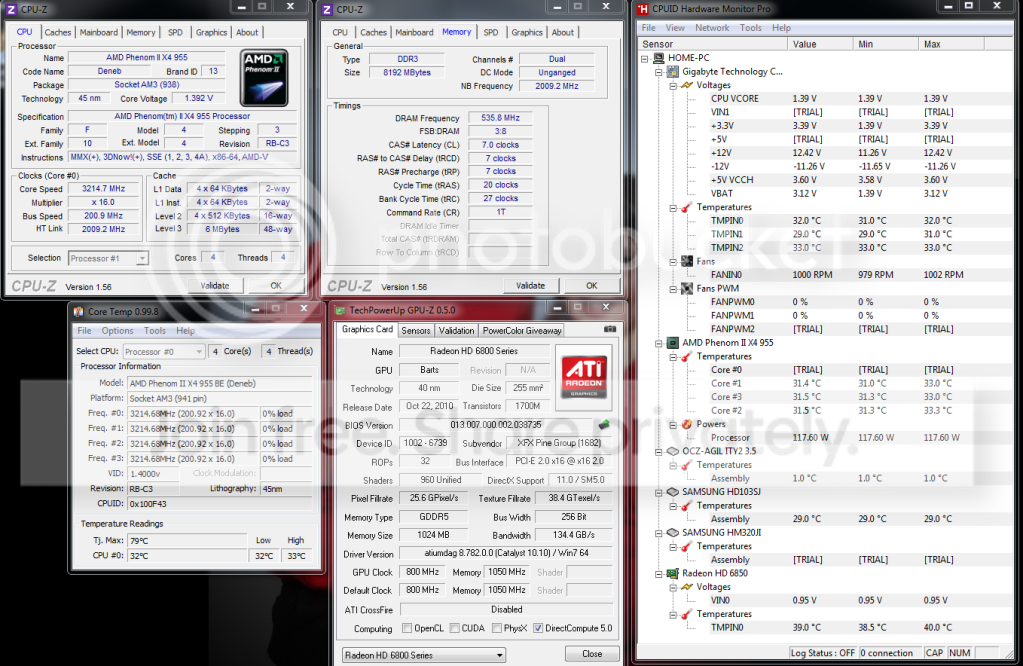Click the Validate button in CPU-Z Memory window
The image size is (1023, 666).
point(530,286)
